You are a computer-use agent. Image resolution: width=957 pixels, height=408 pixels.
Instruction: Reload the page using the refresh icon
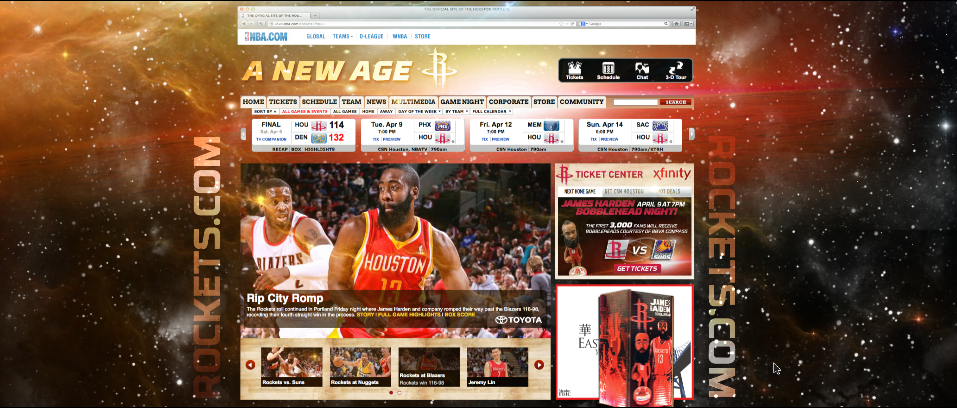click(573, 23)
